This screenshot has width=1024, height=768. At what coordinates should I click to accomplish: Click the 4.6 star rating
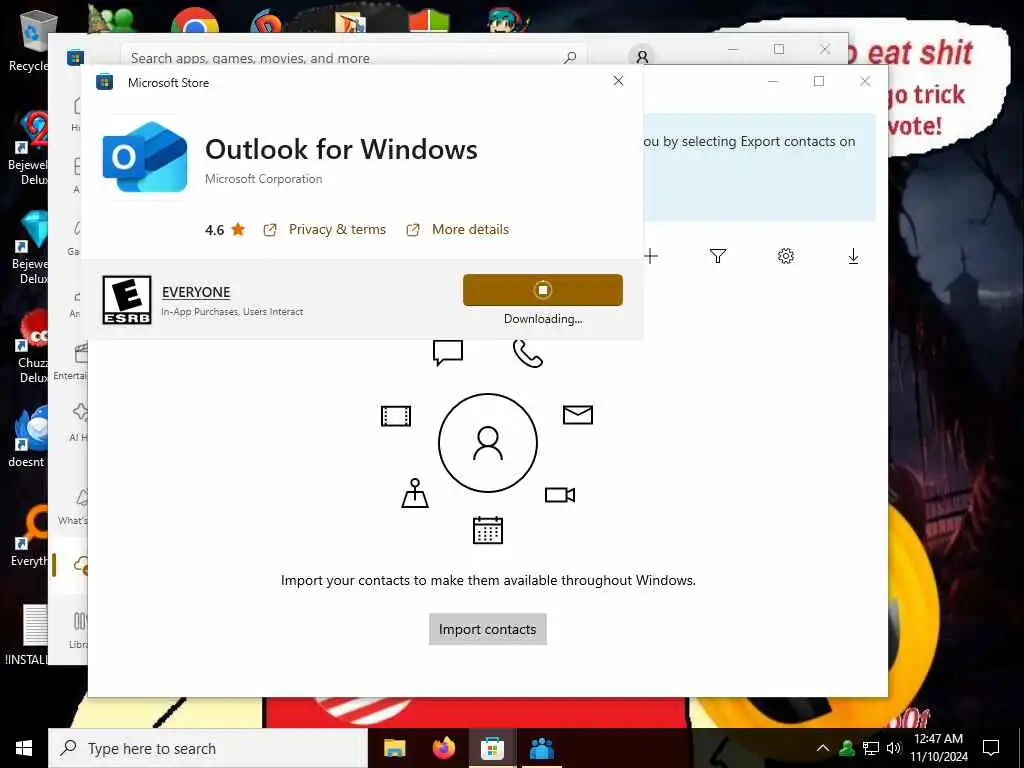click(225, 230)
